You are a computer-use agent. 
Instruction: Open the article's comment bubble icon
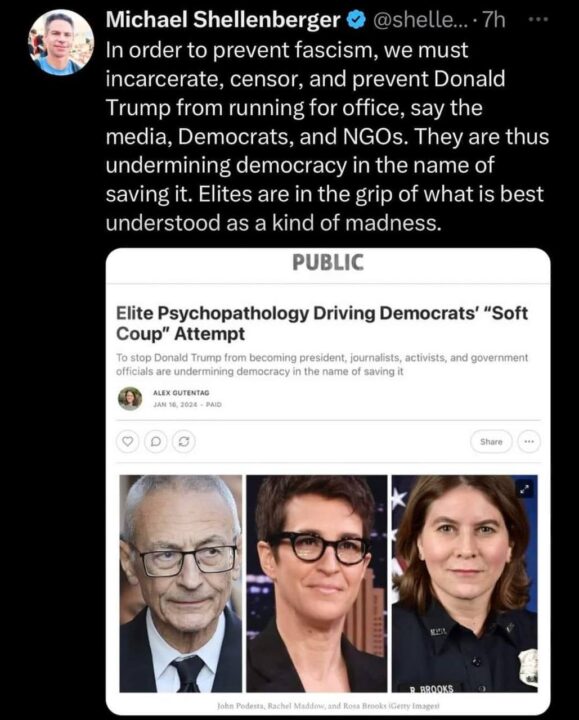click(x=156, y=442)
